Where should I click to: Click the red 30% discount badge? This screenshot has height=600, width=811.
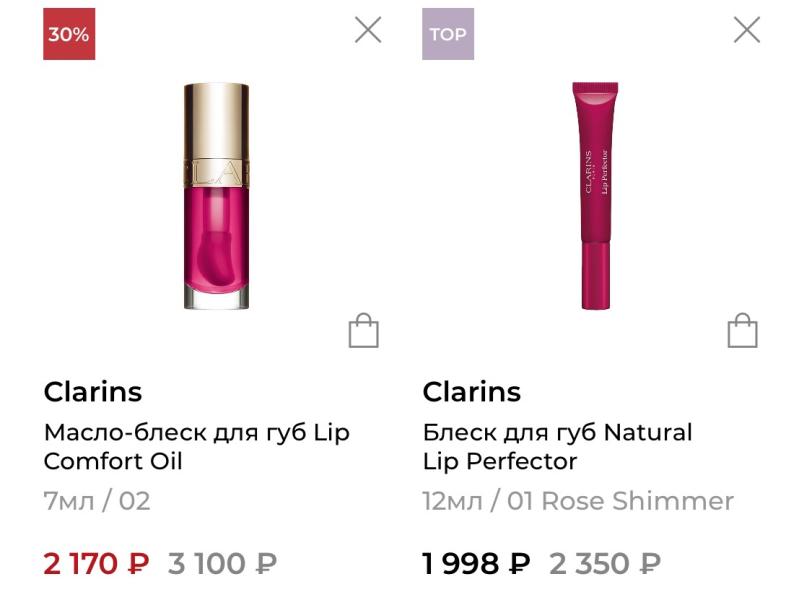coord(69,34)
